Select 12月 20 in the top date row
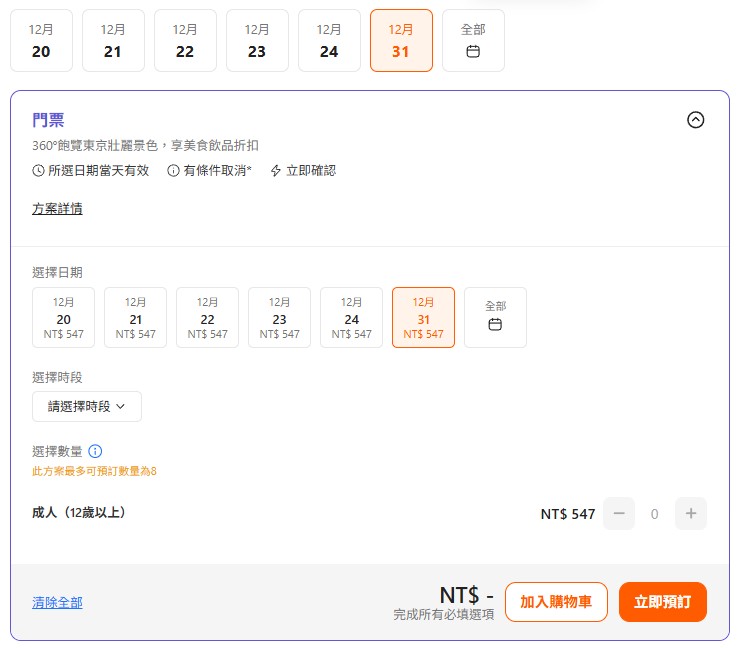Viewport: 737px width, 648px height. pos(41,41)
